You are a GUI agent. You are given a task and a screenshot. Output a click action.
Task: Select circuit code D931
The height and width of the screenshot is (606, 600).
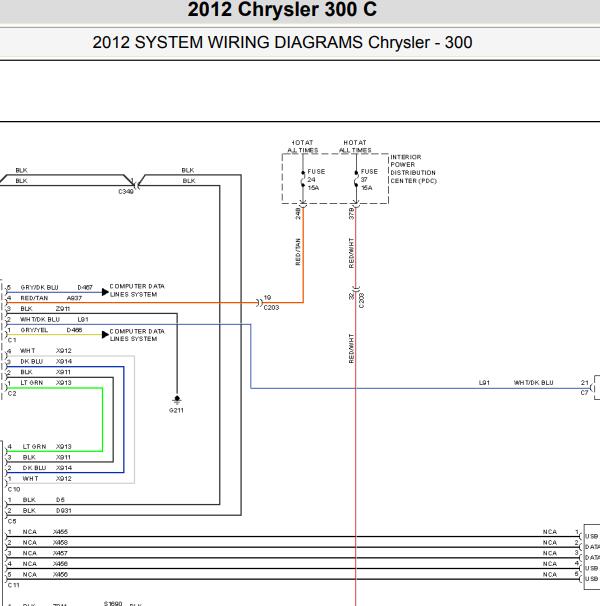[63, 511]
